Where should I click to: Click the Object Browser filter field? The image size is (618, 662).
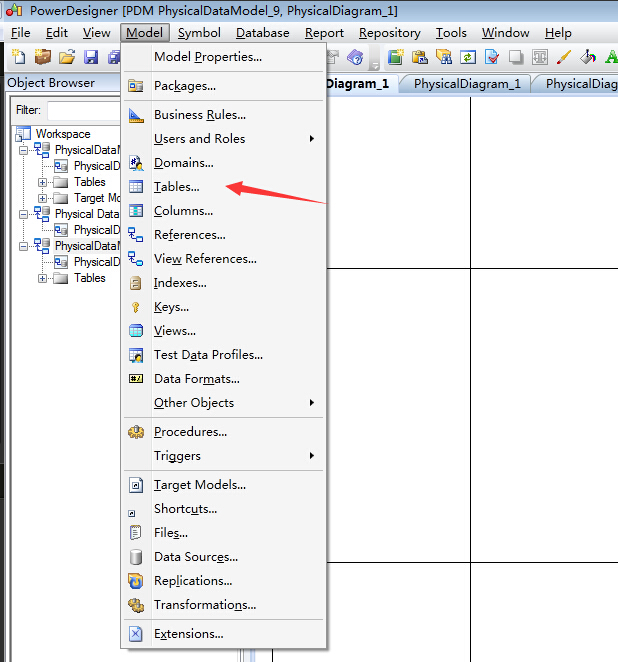(x=84, y=111)
